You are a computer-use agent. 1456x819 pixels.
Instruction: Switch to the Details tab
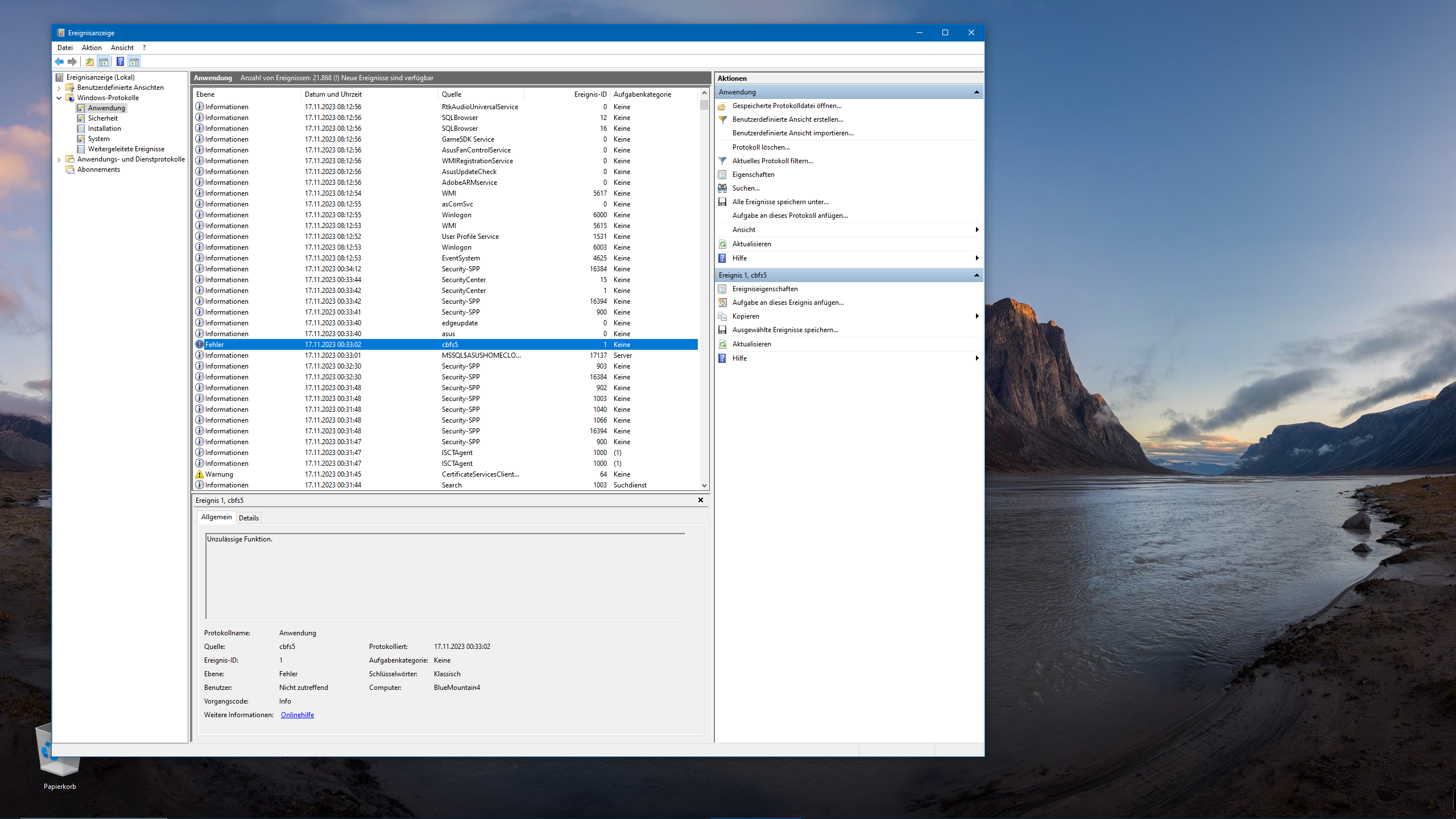tap(249, 518)
